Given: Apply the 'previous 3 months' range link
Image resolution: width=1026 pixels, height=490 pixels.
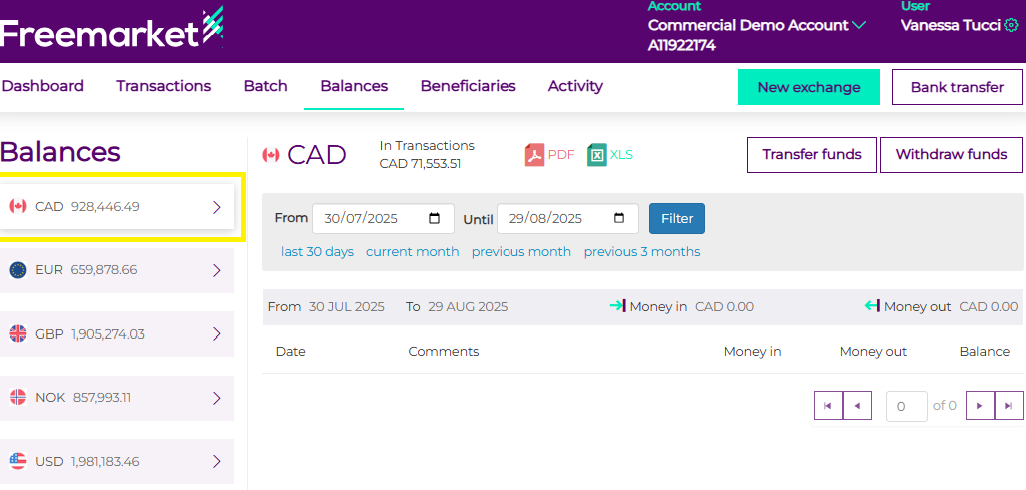Looking at the screenshot, I should coord(641,252).
